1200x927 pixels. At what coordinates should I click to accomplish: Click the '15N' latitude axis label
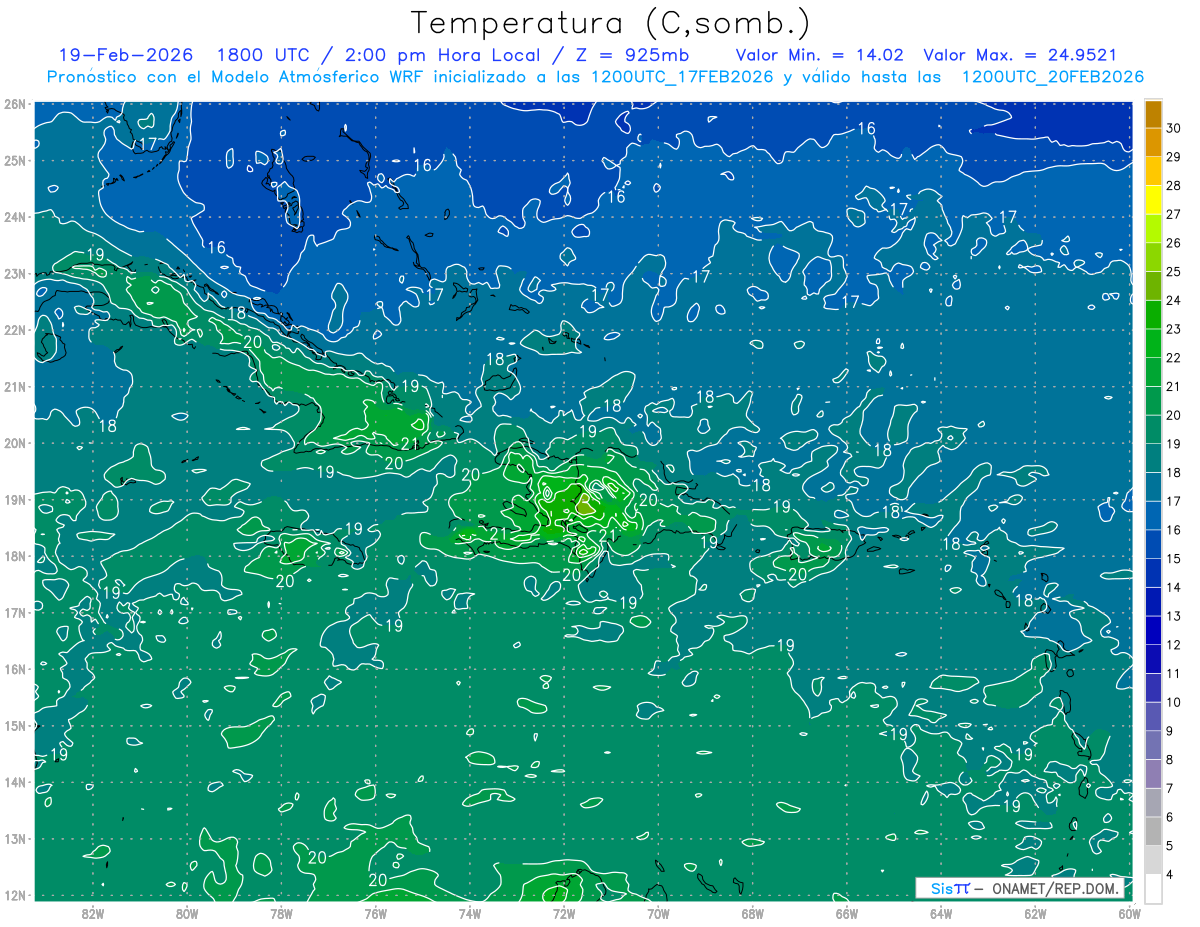coord(15,725)
